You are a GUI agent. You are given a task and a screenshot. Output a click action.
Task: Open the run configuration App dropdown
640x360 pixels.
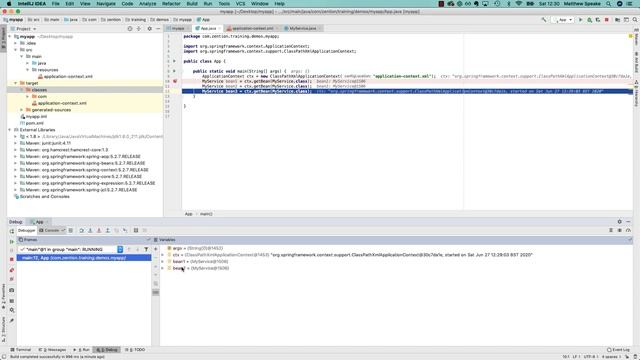[563, 20]
